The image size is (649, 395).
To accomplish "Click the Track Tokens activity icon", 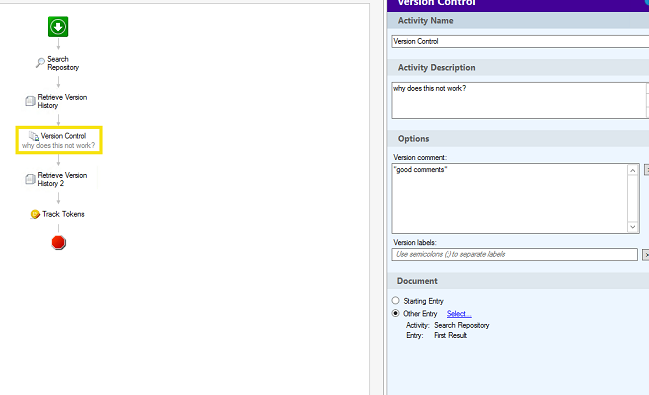I will (35, 214).
